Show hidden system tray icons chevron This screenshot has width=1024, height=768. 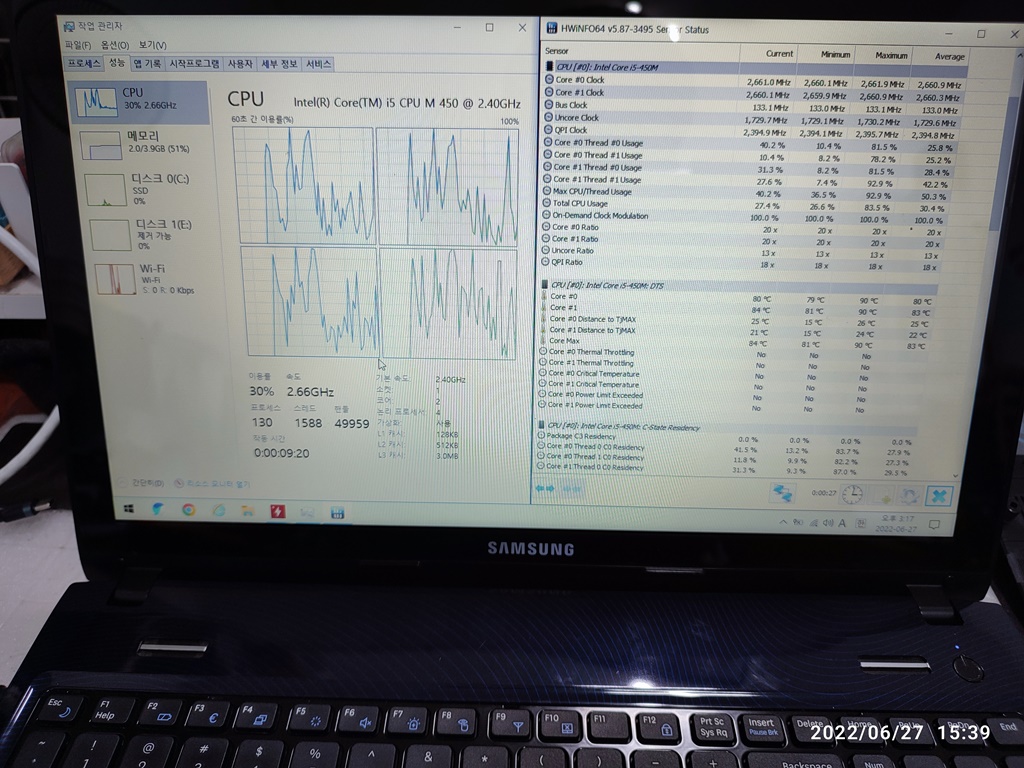[782, 522]
